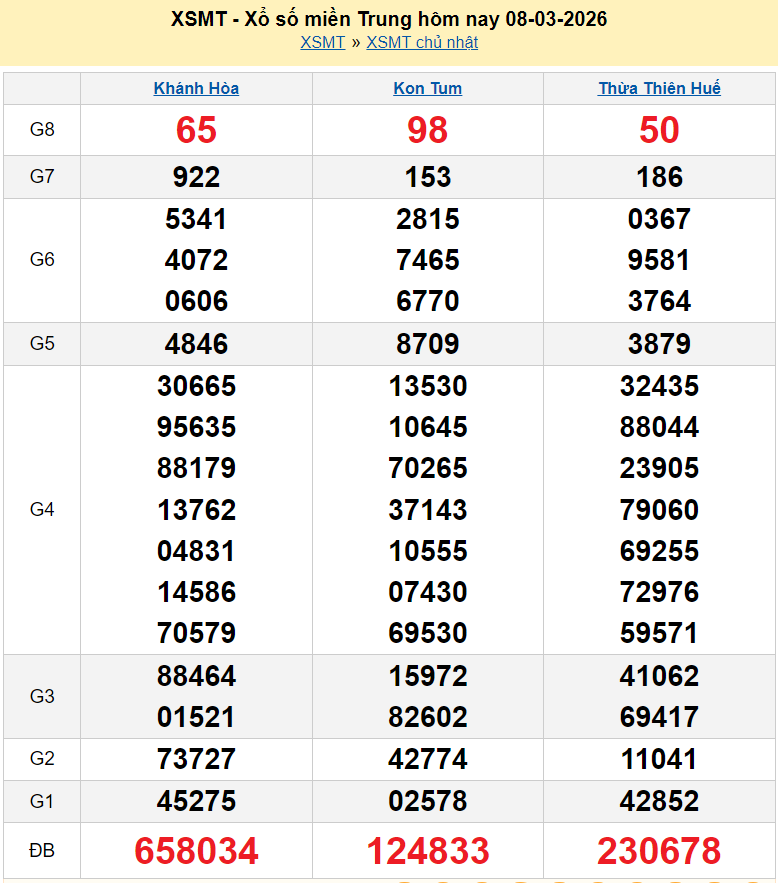Click Kon Tum G1 number 02578

coord(428,801)
